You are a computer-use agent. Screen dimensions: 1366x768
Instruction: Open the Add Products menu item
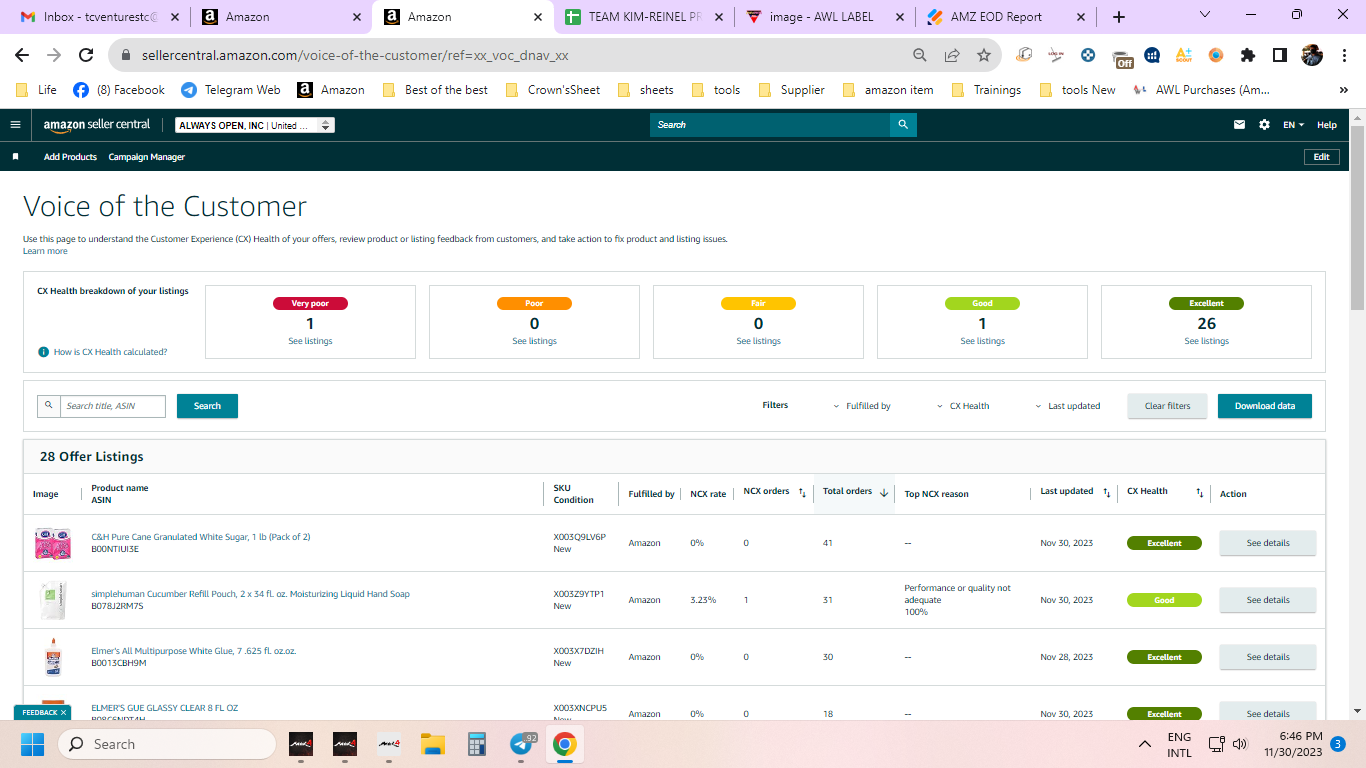70,157
